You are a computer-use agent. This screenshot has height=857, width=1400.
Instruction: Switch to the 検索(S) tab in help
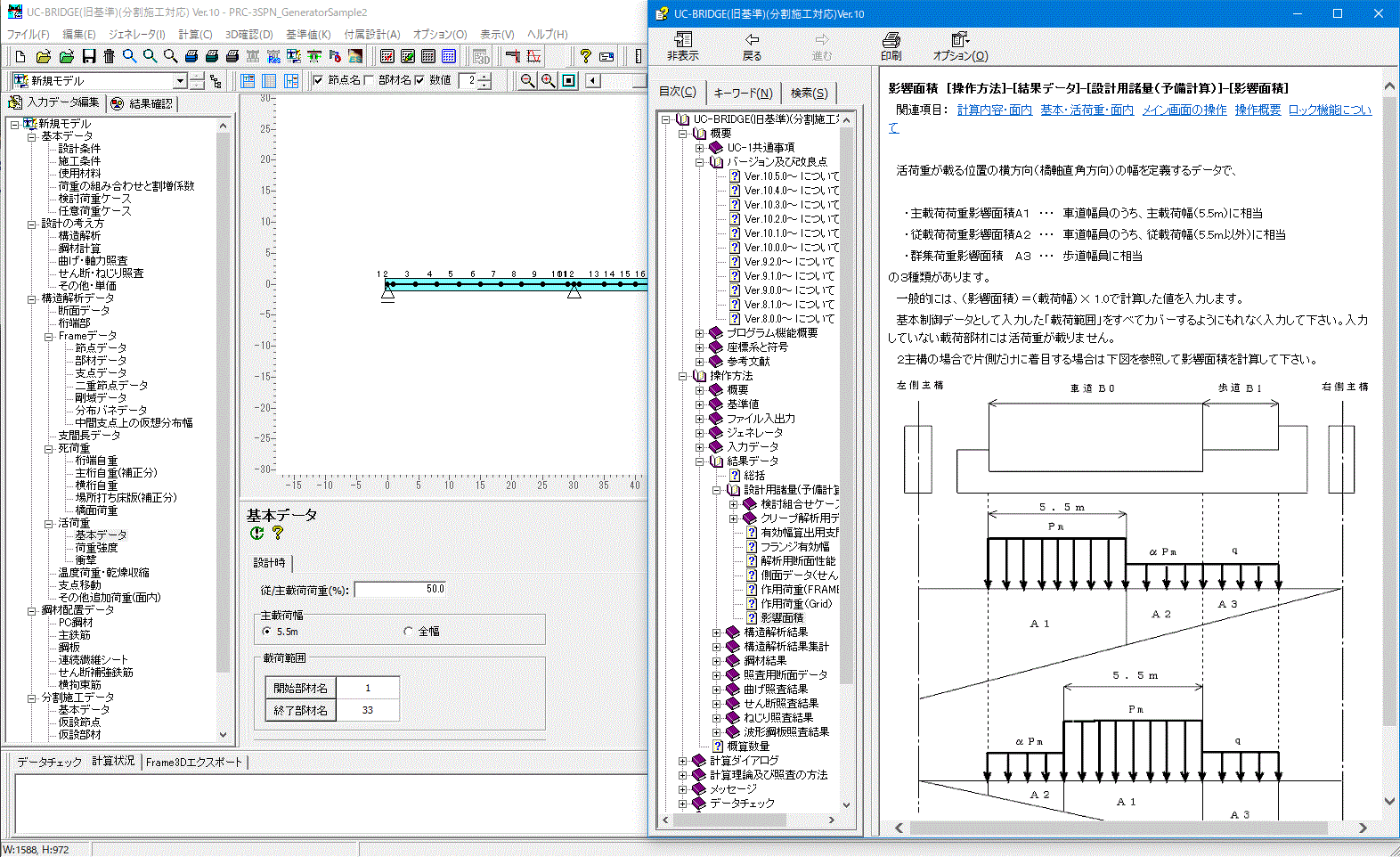[809, 93]
